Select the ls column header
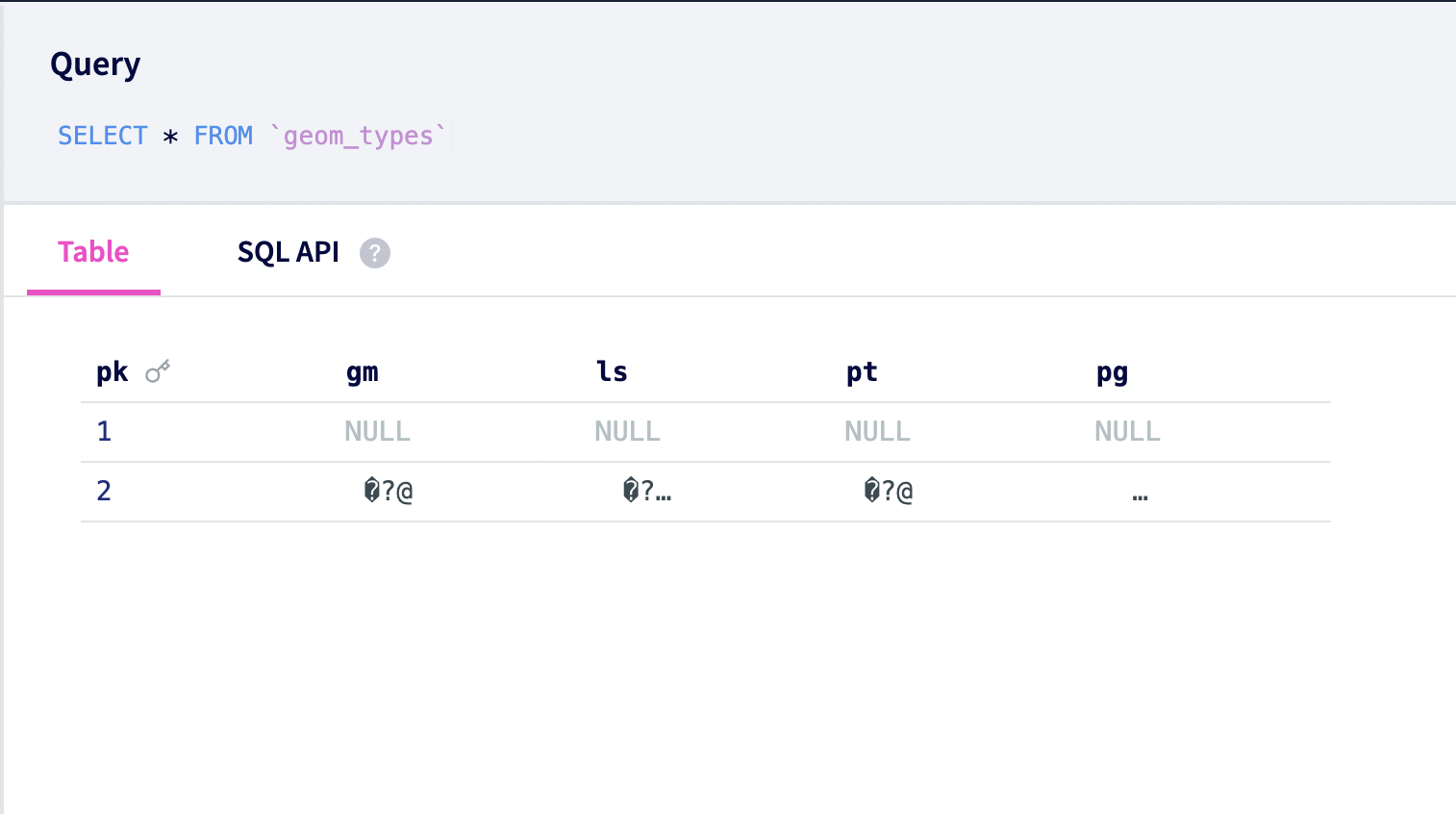The image size is (1456, 814). coord(612,371)
